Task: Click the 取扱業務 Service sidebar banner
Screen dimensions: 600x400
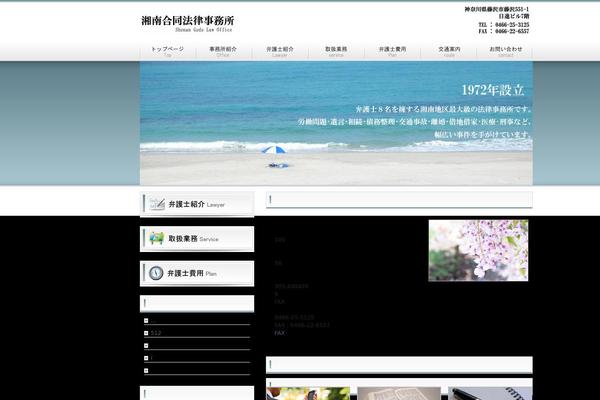Action: pyautogui.click(x=197, y=238)
